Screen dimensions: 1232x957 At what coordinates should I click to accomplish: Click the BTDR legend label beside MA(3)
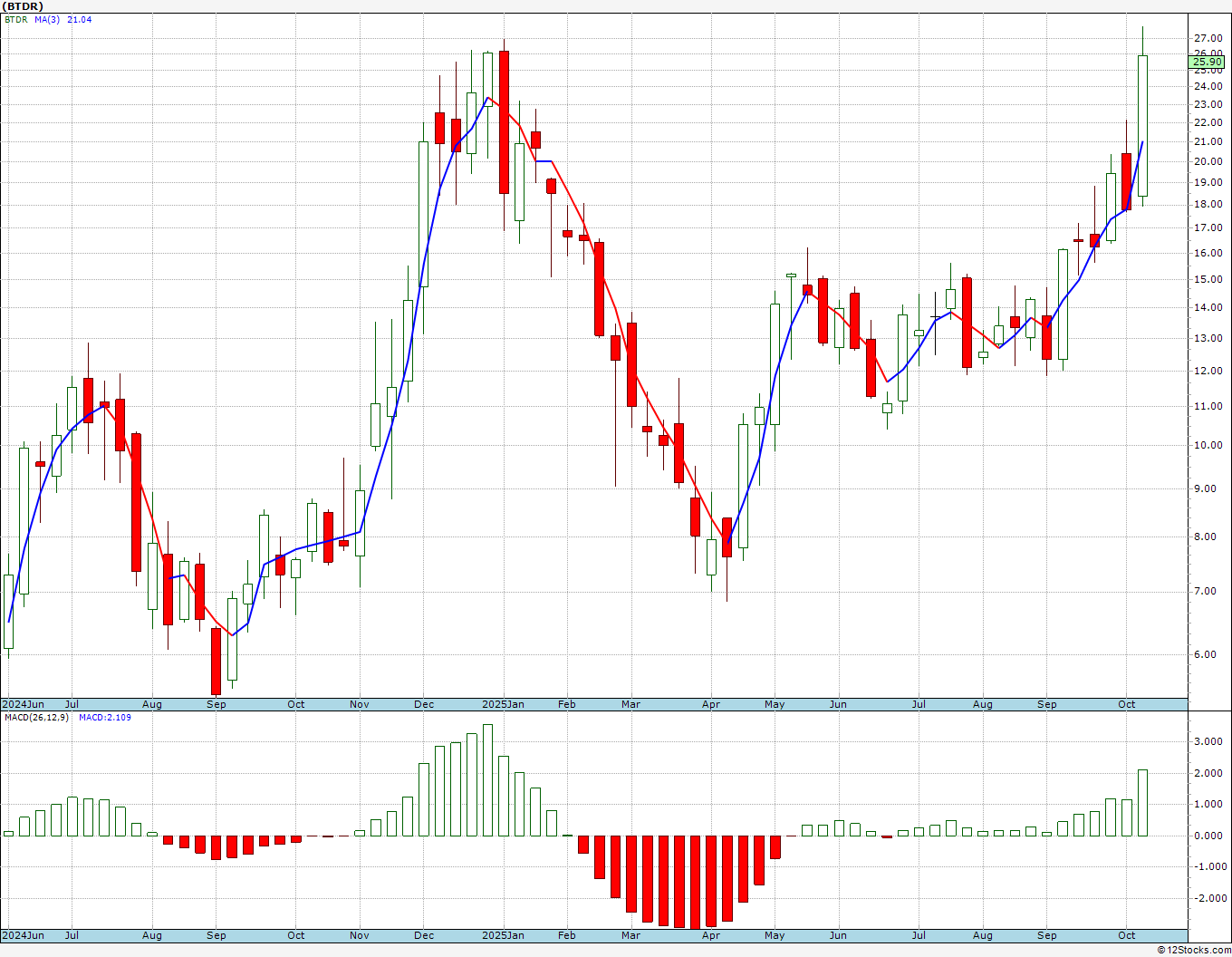coord(15,20)
